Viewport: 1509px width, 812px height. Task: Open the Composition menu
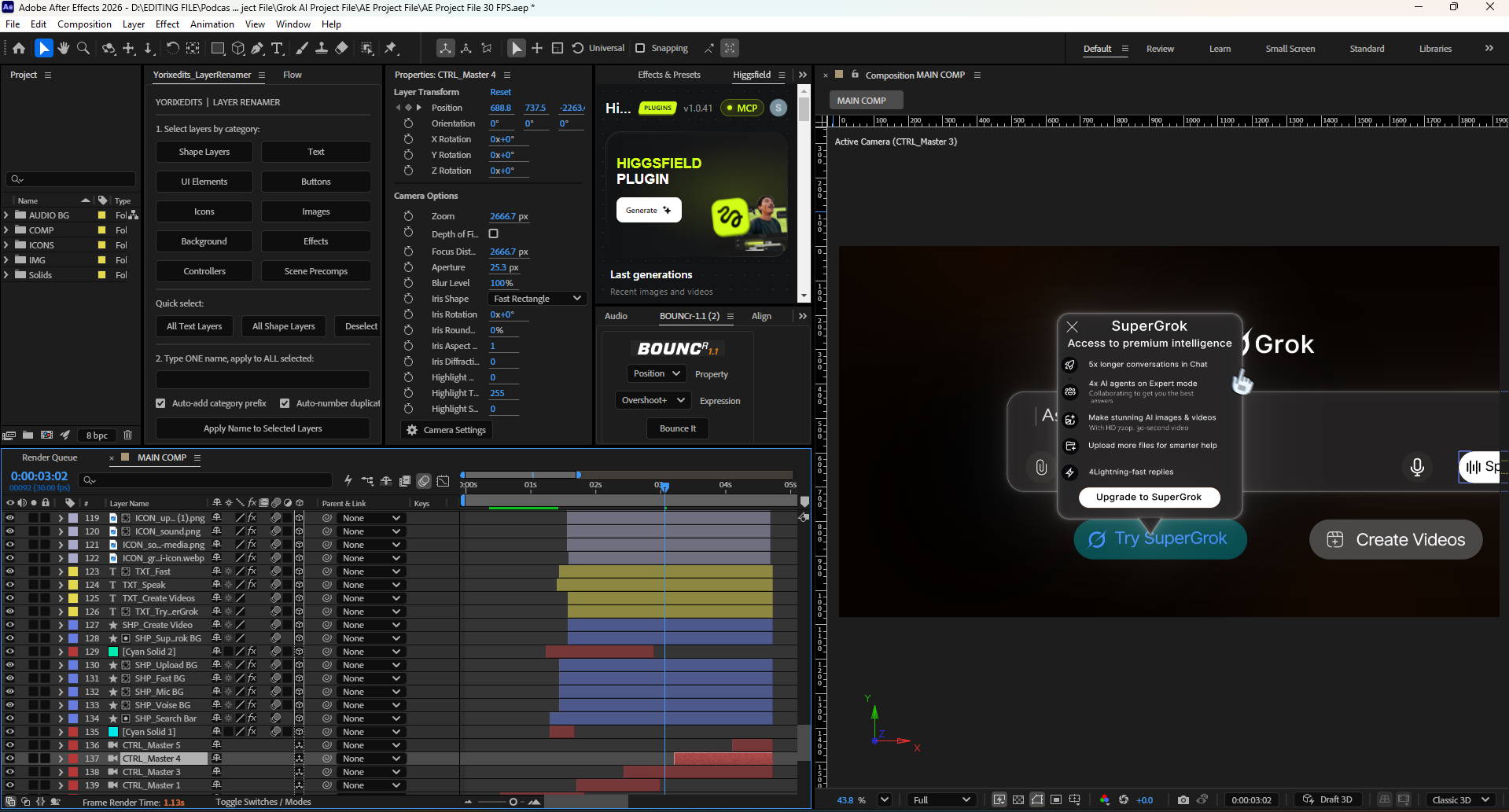[84, 24]
